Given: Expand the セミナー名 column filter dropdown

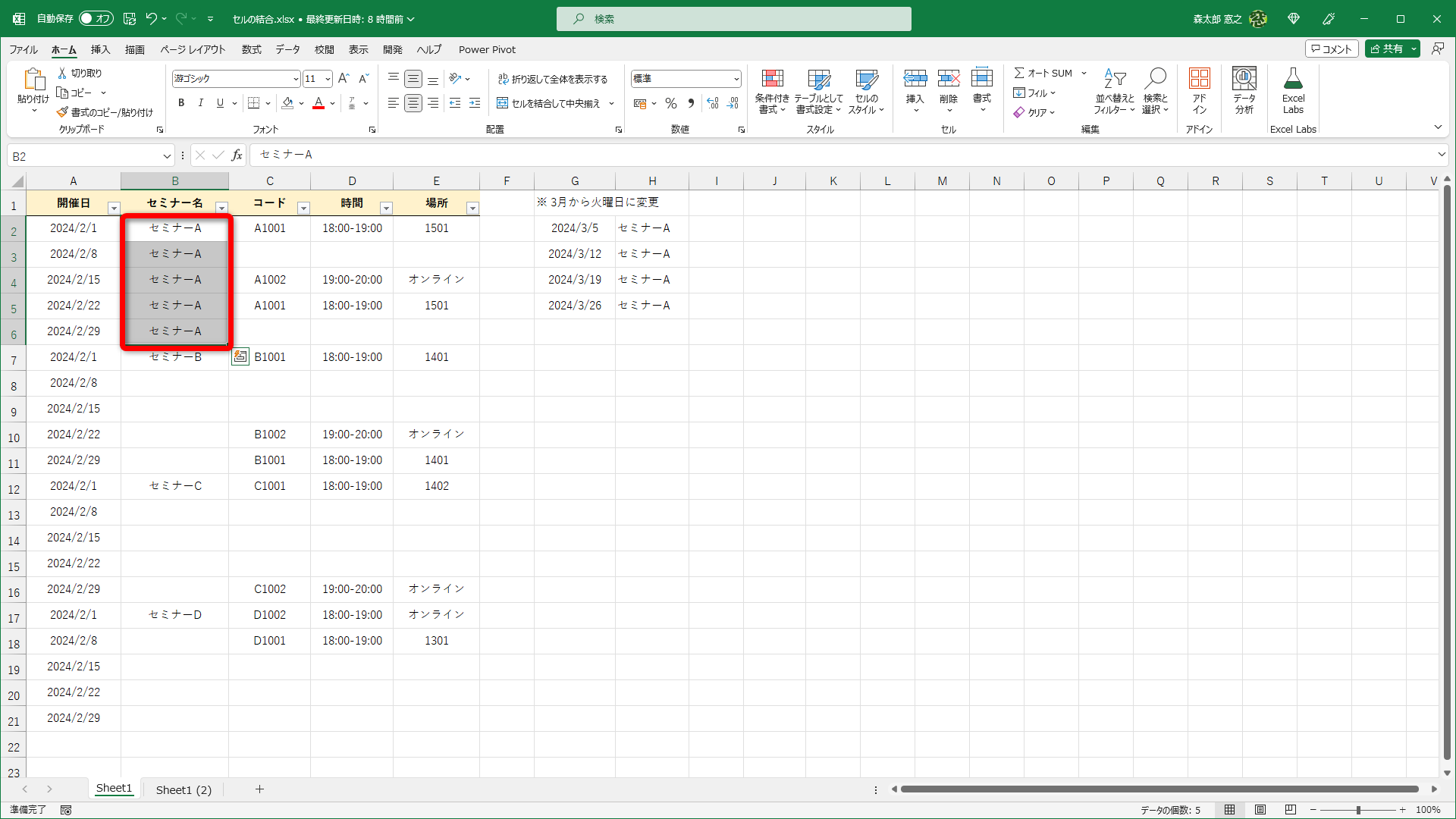Looking at the screenshot, I should tap(221, 208).
